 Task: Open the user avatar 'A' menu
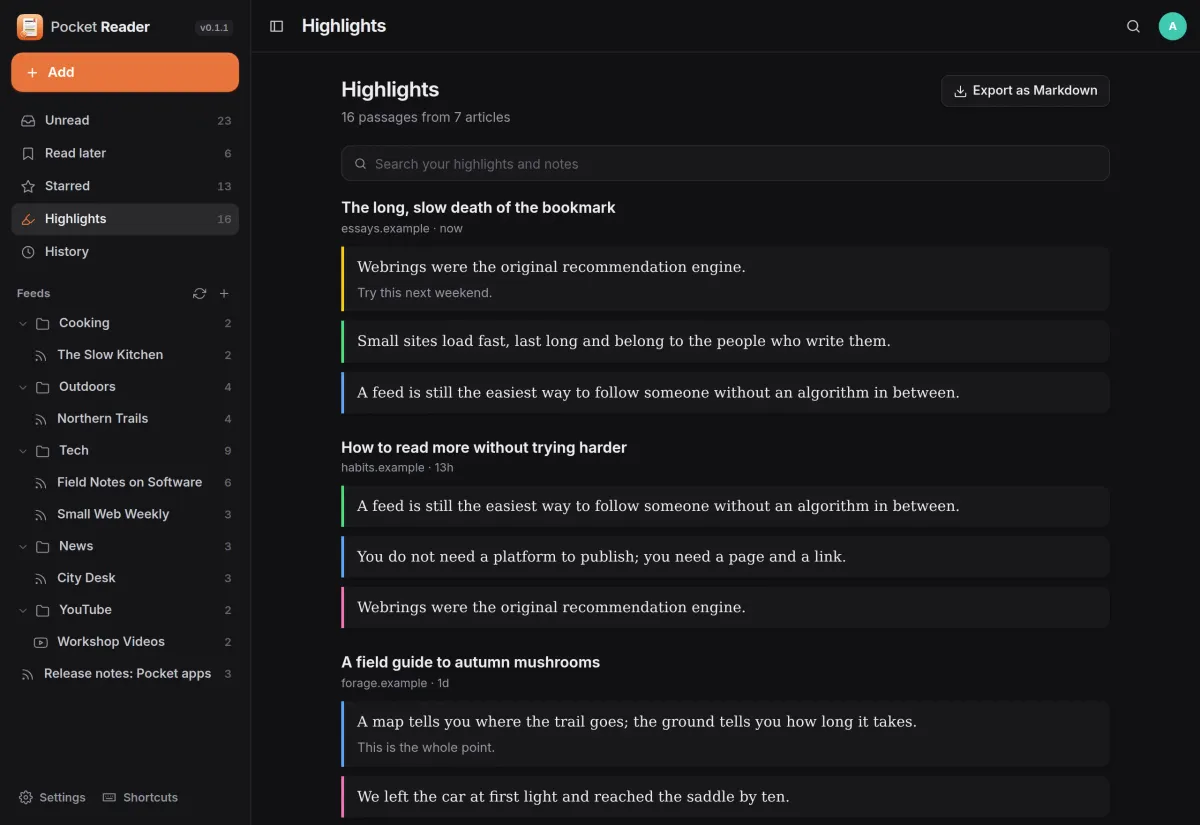coord(1172,26)
